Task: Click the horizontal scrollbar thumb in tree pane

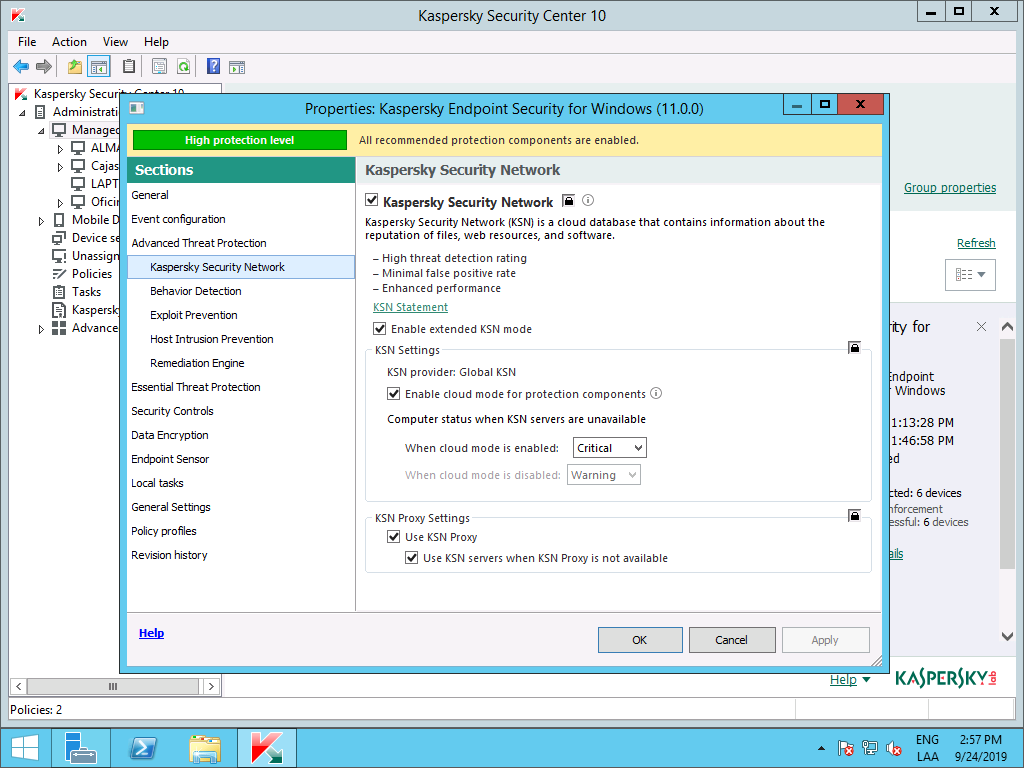Action: (x=113, y=686)
